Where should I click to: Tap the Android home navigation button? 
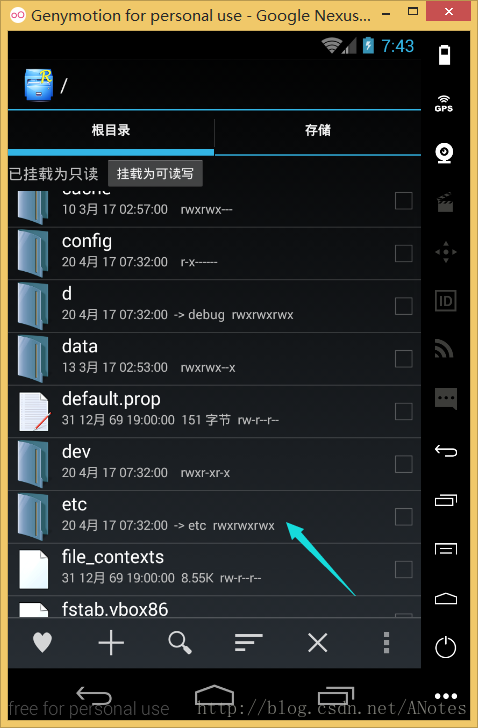214,695
